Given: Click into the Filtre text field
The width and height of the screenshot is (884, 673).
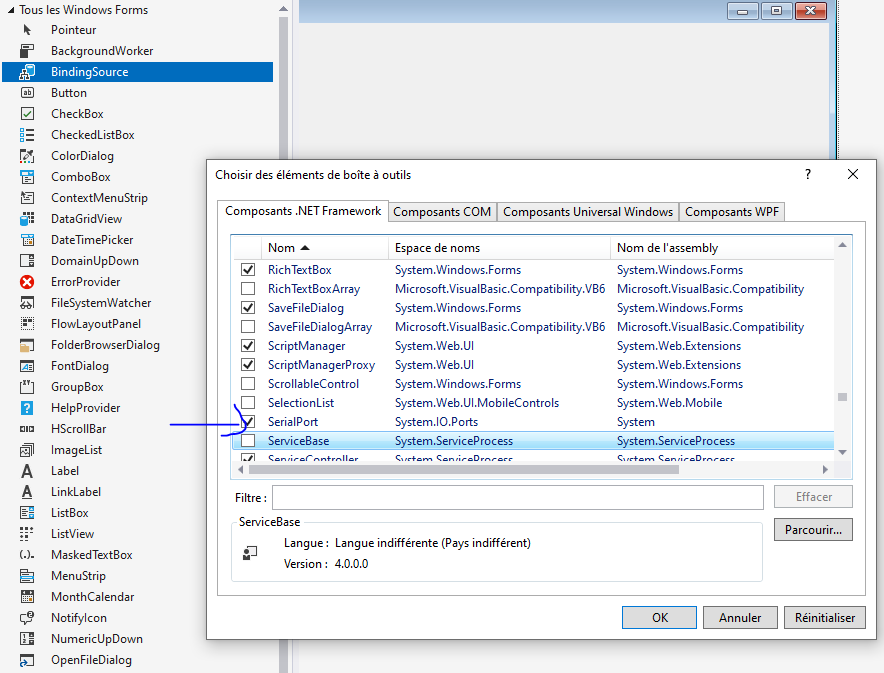Looking at the screenshot, I should (517, 497).
